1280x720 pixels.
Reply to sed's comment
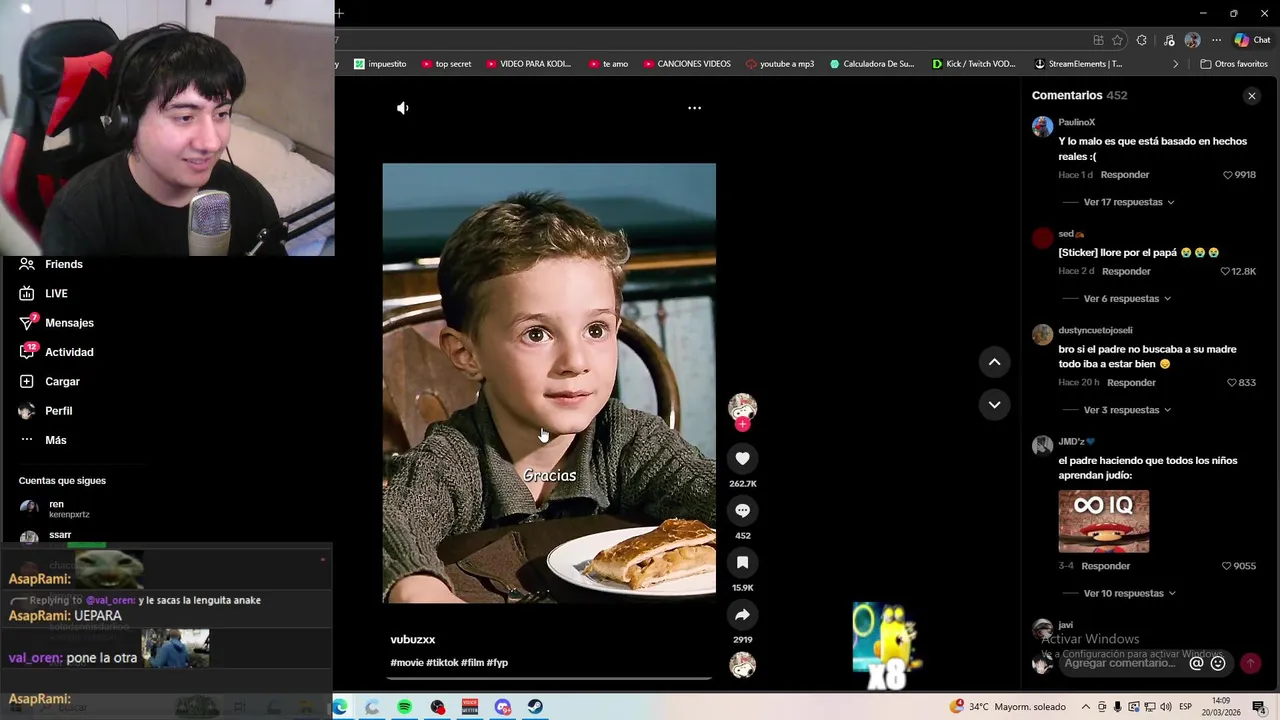coord(1126,272)
